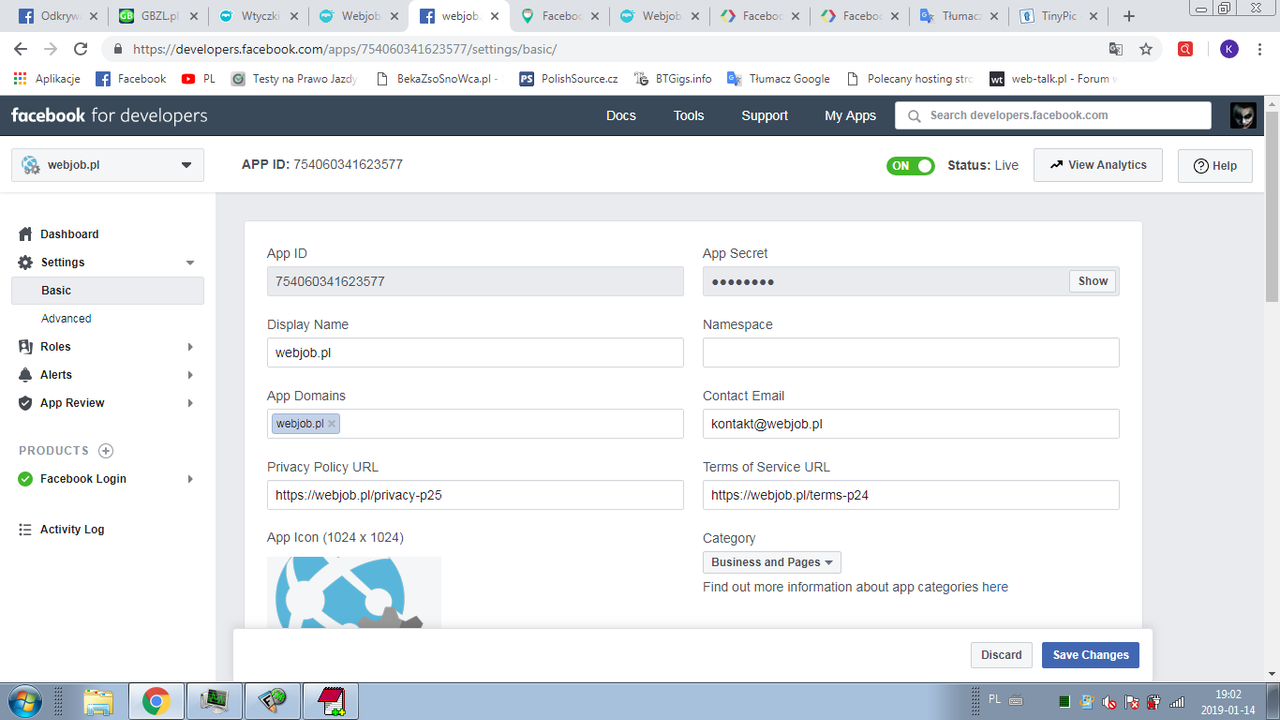Show the App Secret

coord(1093,281)
